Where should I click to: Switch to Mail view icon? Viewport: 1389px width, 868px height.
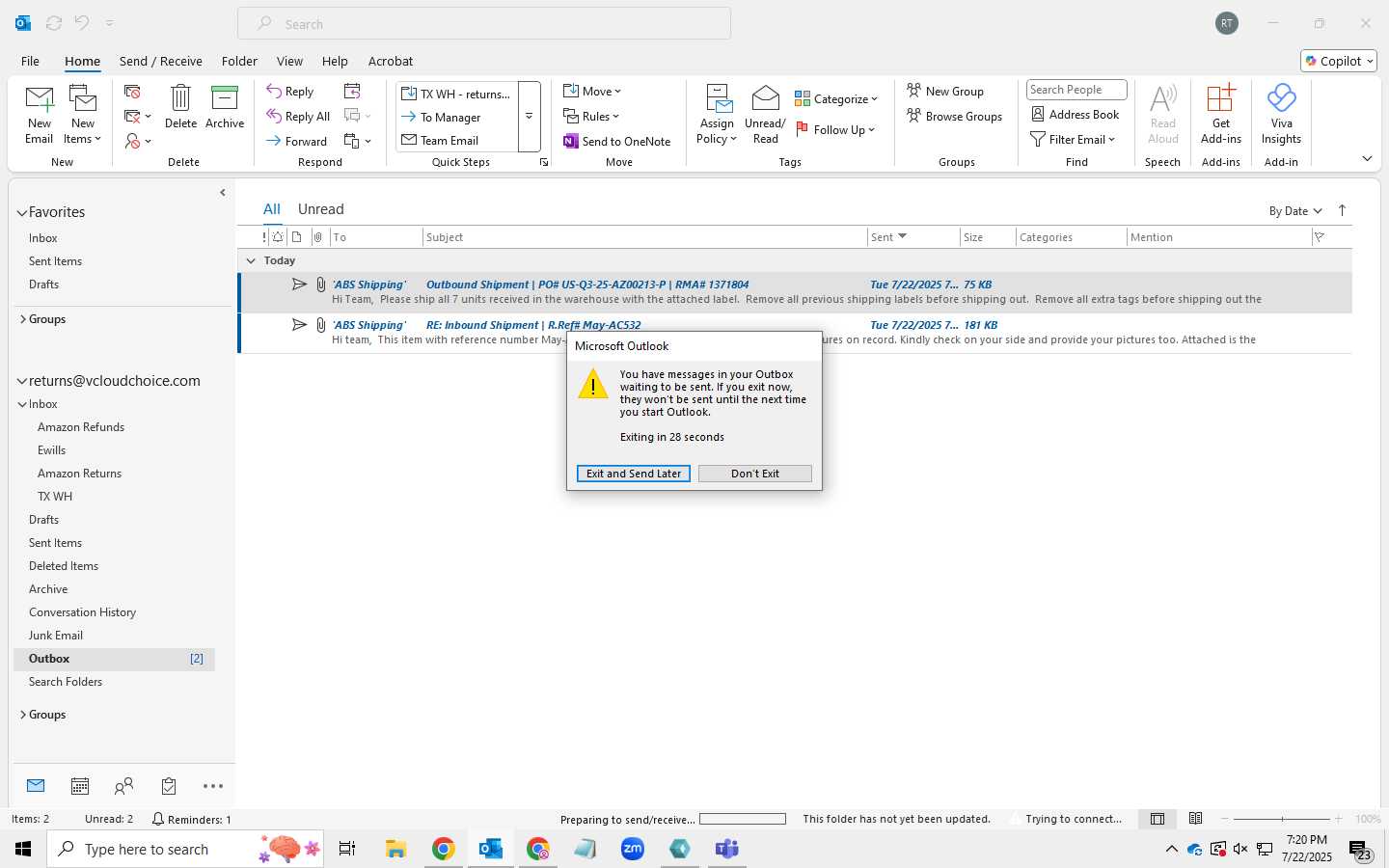[x=36, y=786]
